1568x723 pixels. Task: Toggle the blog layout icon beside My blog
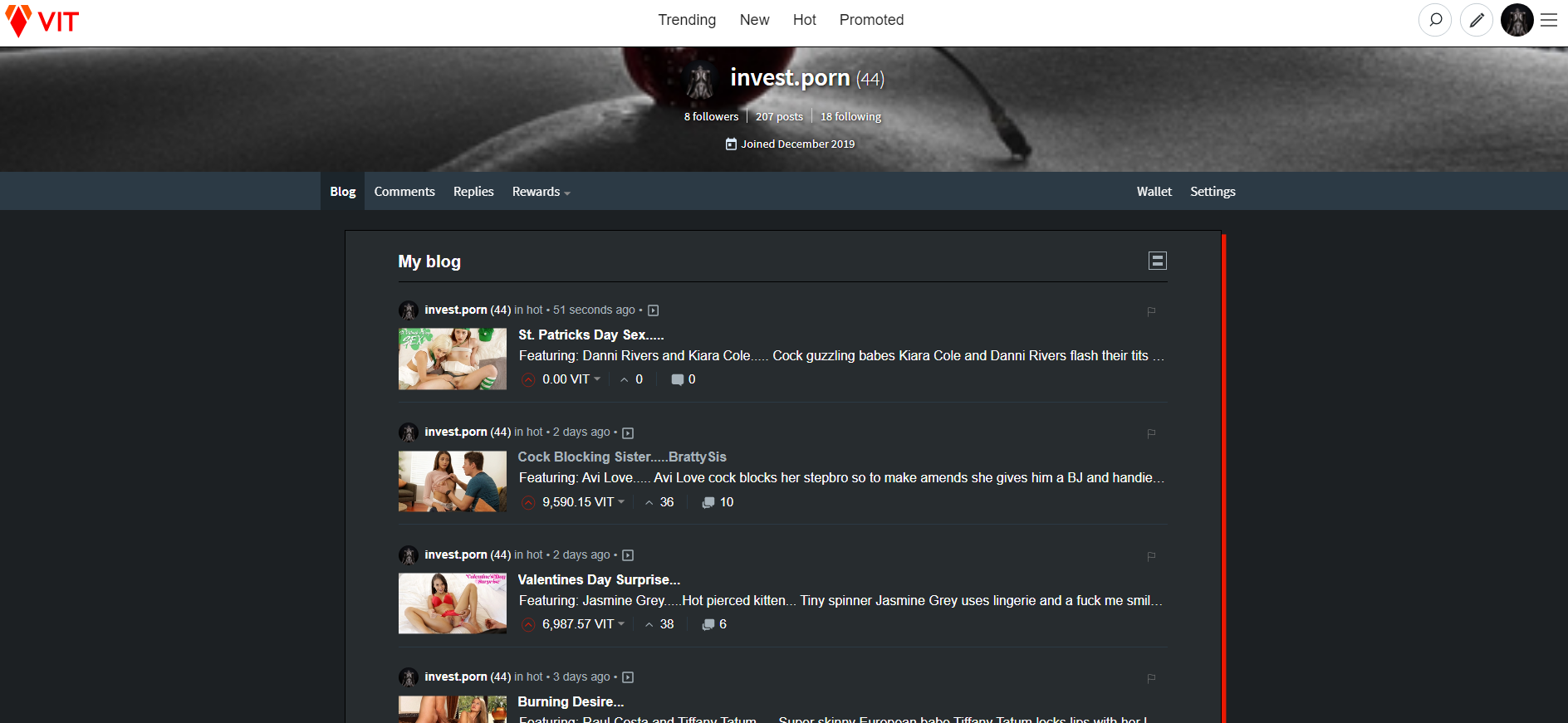(x=1158, y=261)
